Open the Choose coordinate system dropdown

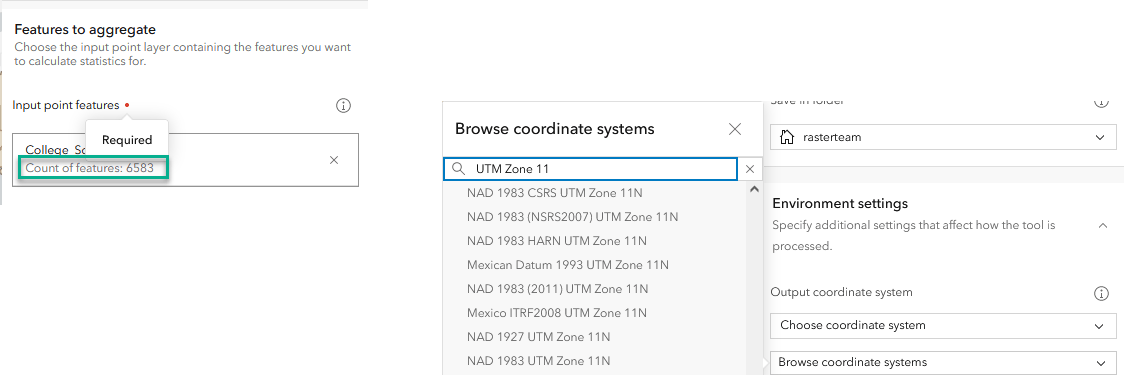coord(943,326)
